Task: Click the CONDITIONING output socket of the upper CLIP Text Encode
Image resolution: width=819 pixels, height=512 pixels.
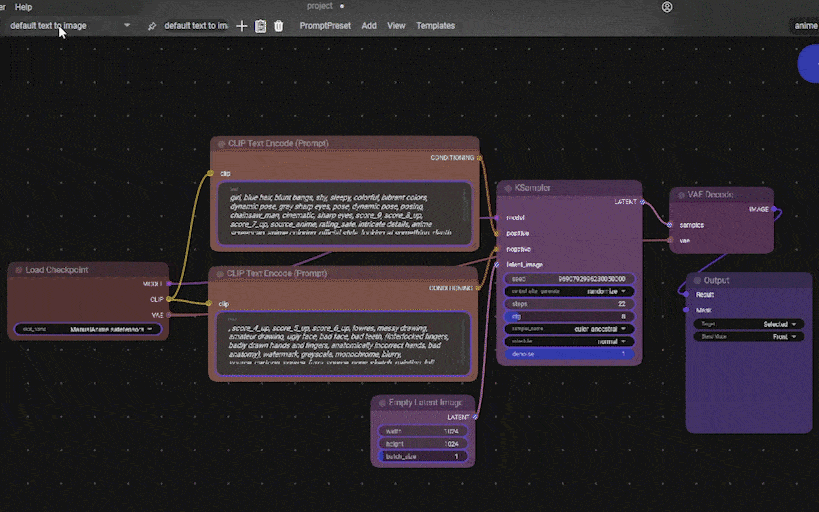Action: pos(479,157)
